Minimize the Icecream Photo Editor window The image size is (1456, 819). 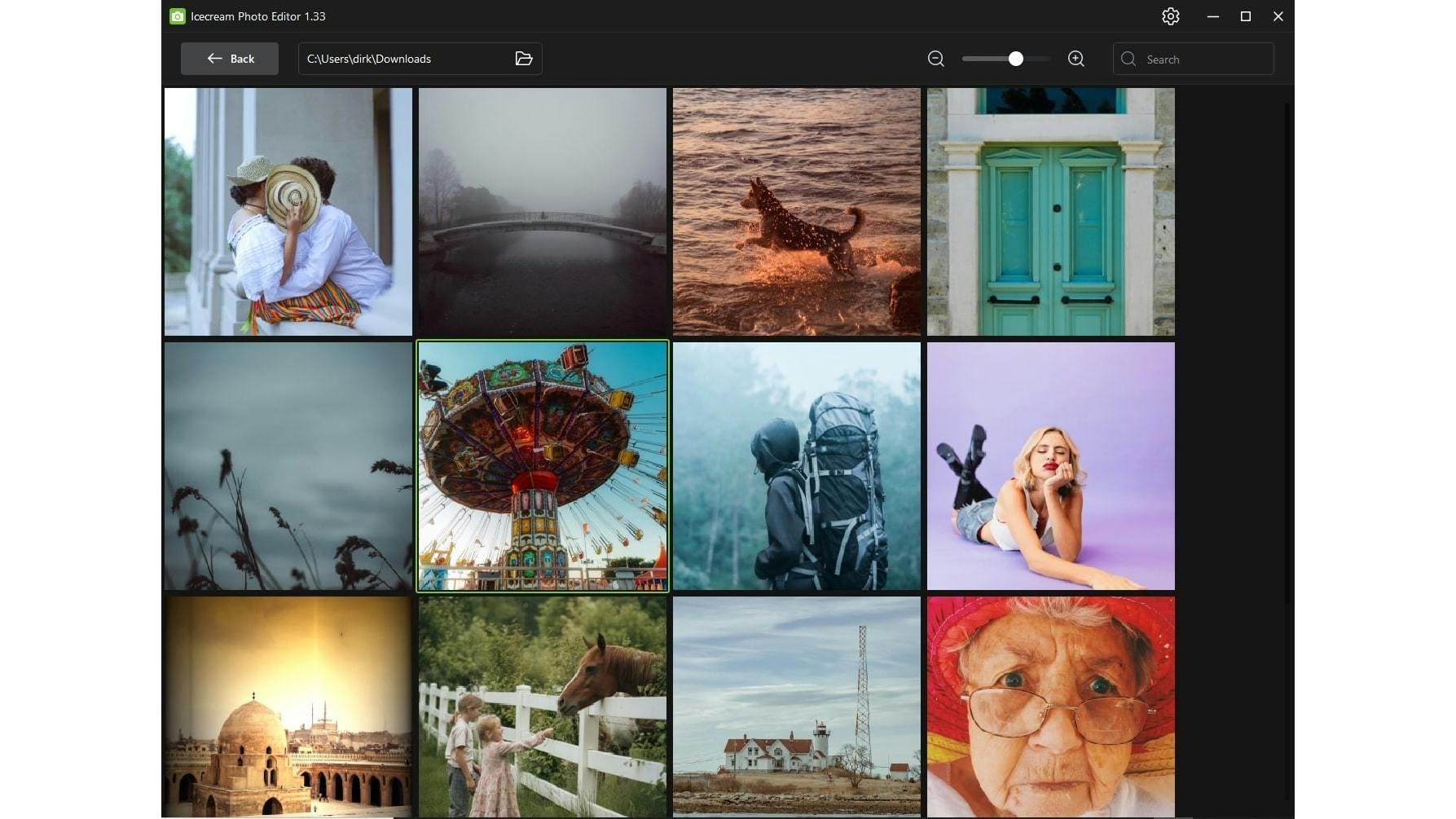click(x=1213, y=16)
